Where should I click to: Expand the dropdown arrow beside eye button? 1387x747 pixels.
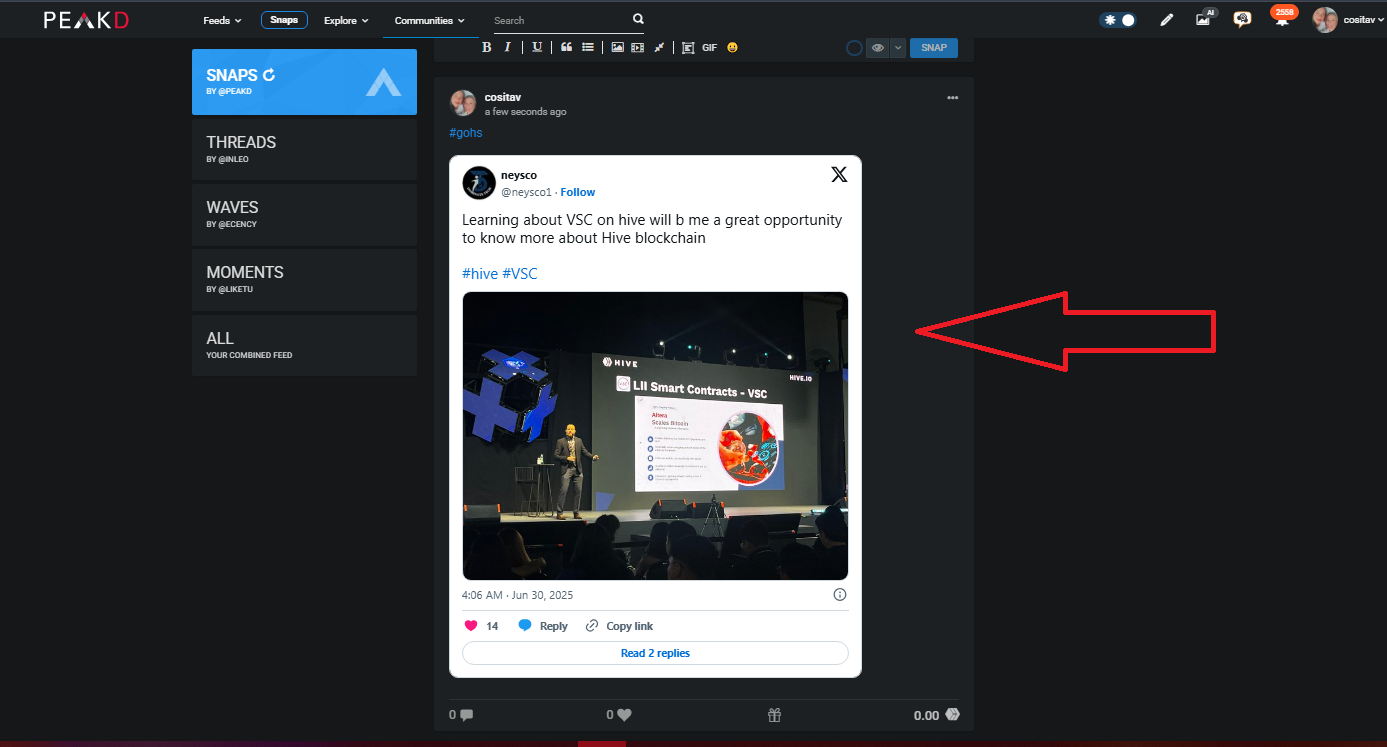[x=897, y=48]
